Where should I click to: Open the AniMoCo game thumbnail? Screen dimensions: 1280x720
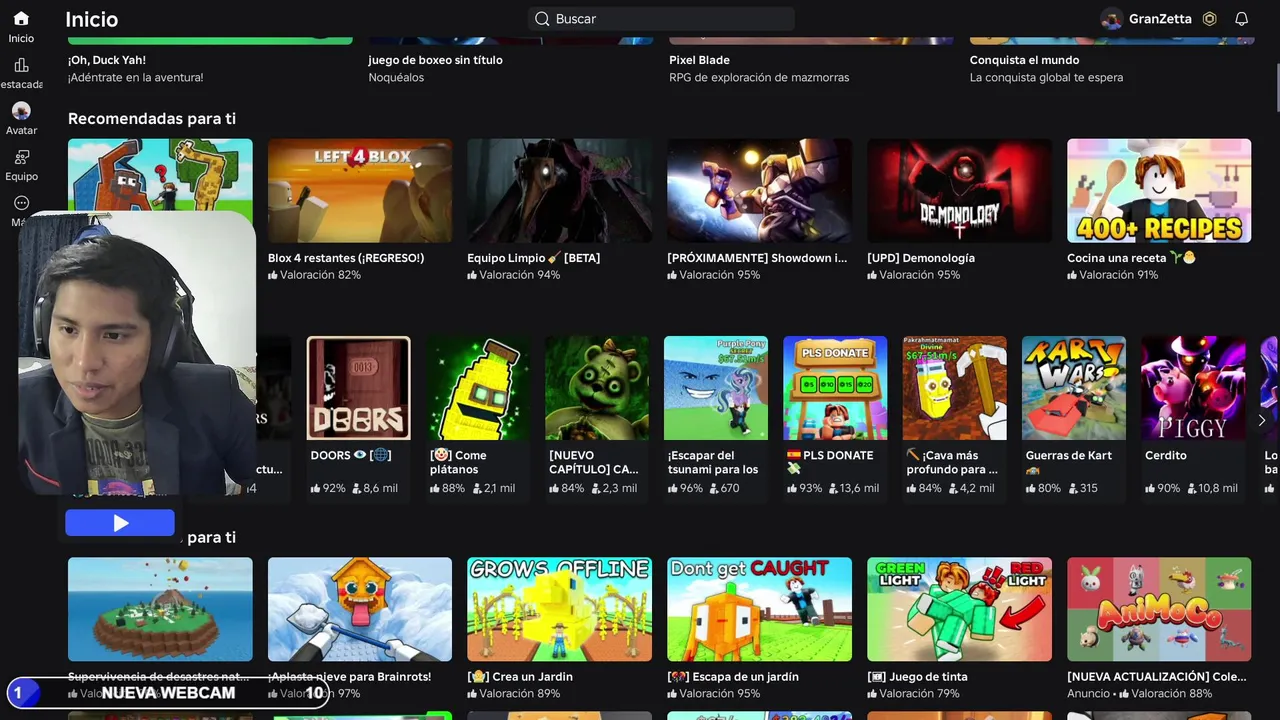pos(1159,609)
